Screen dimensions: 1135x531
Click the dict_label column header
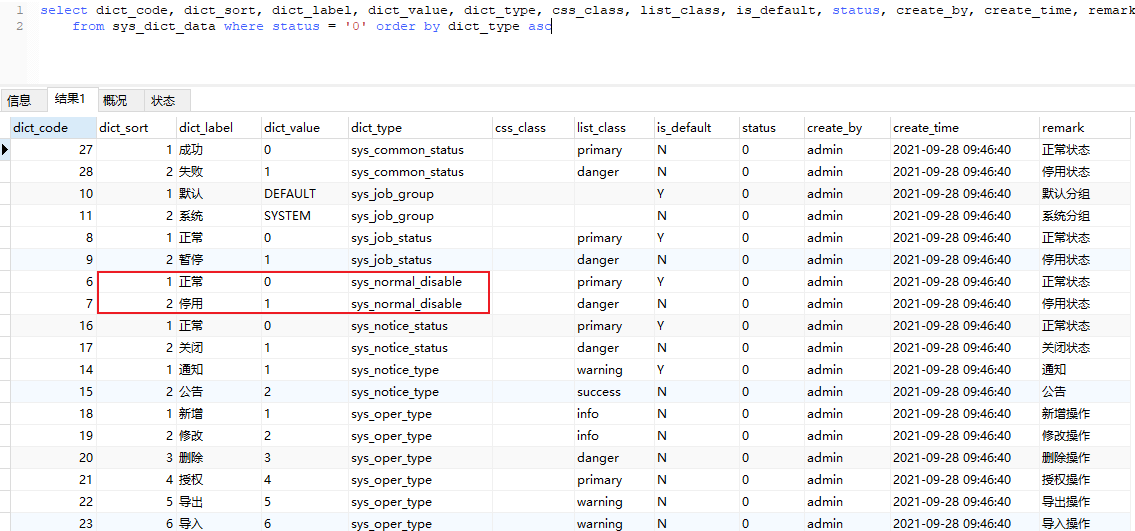(219, 128)
